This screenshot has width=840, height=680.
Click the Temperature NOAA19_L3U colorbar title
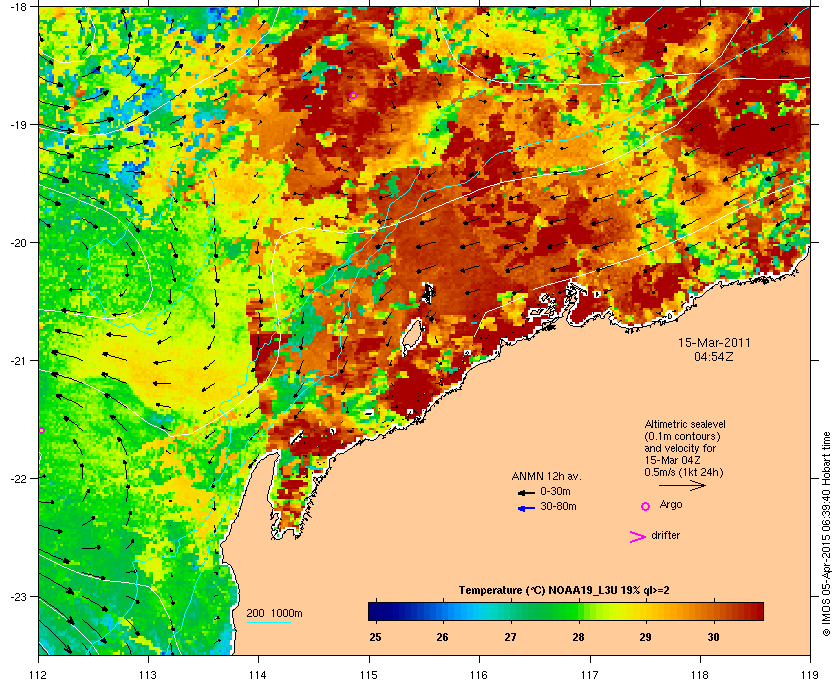pyautogui.click(x=564, y=591)
